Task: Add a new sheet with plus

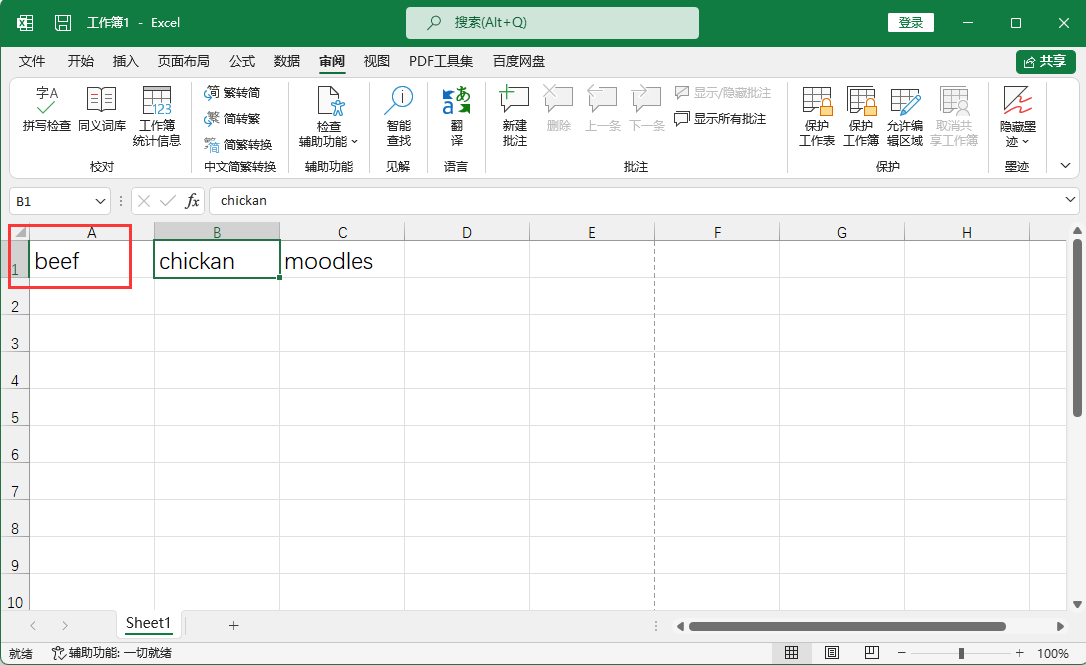Action: 233,626
